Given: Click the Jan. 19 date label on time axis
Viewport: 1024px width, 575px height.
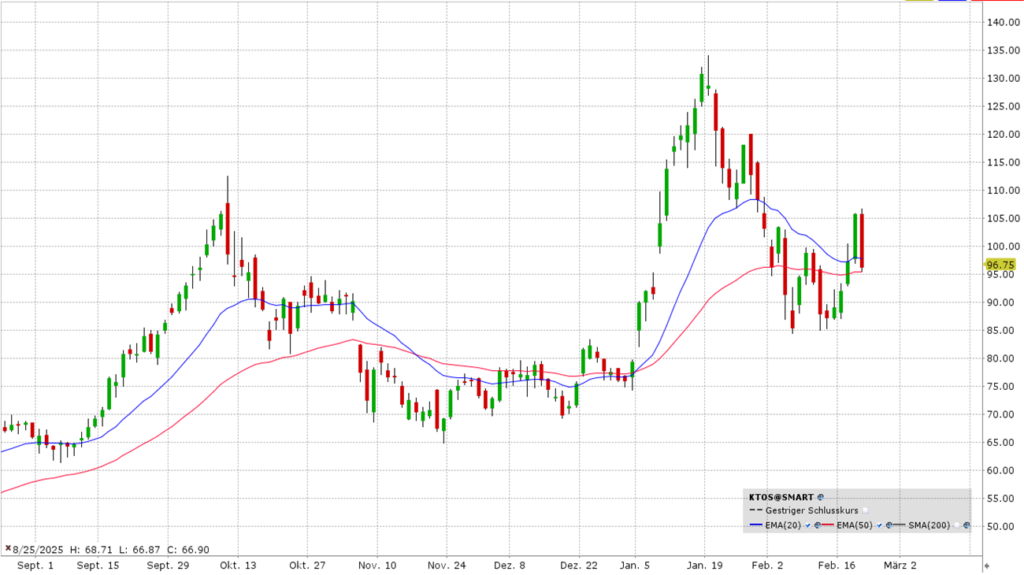Looking at the screenshot, I should click(x=703, y=564).
